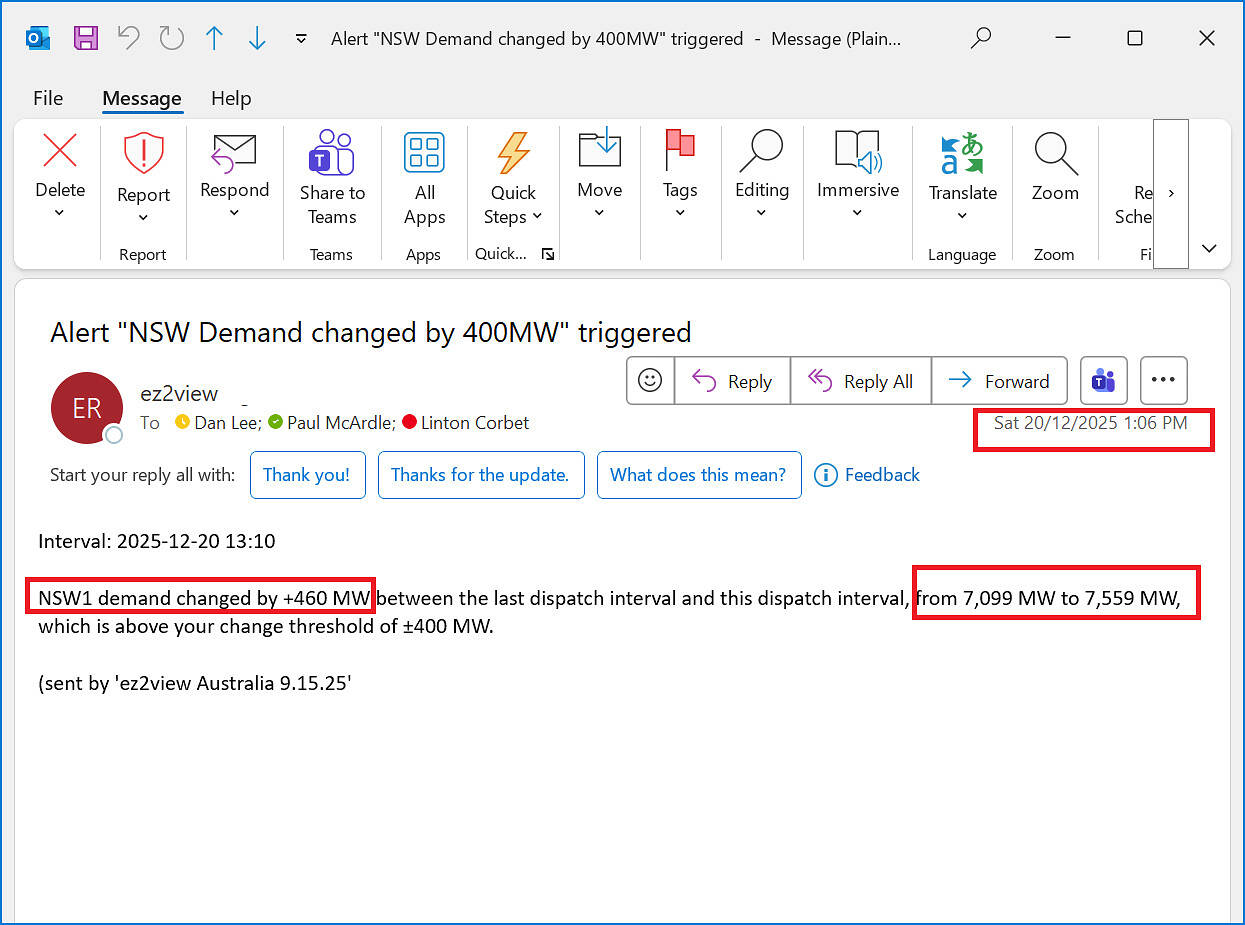This screenshot has width=1245, height=925.
Task: Go to previous item with the up arrow
Action: [x=214, y=38]
